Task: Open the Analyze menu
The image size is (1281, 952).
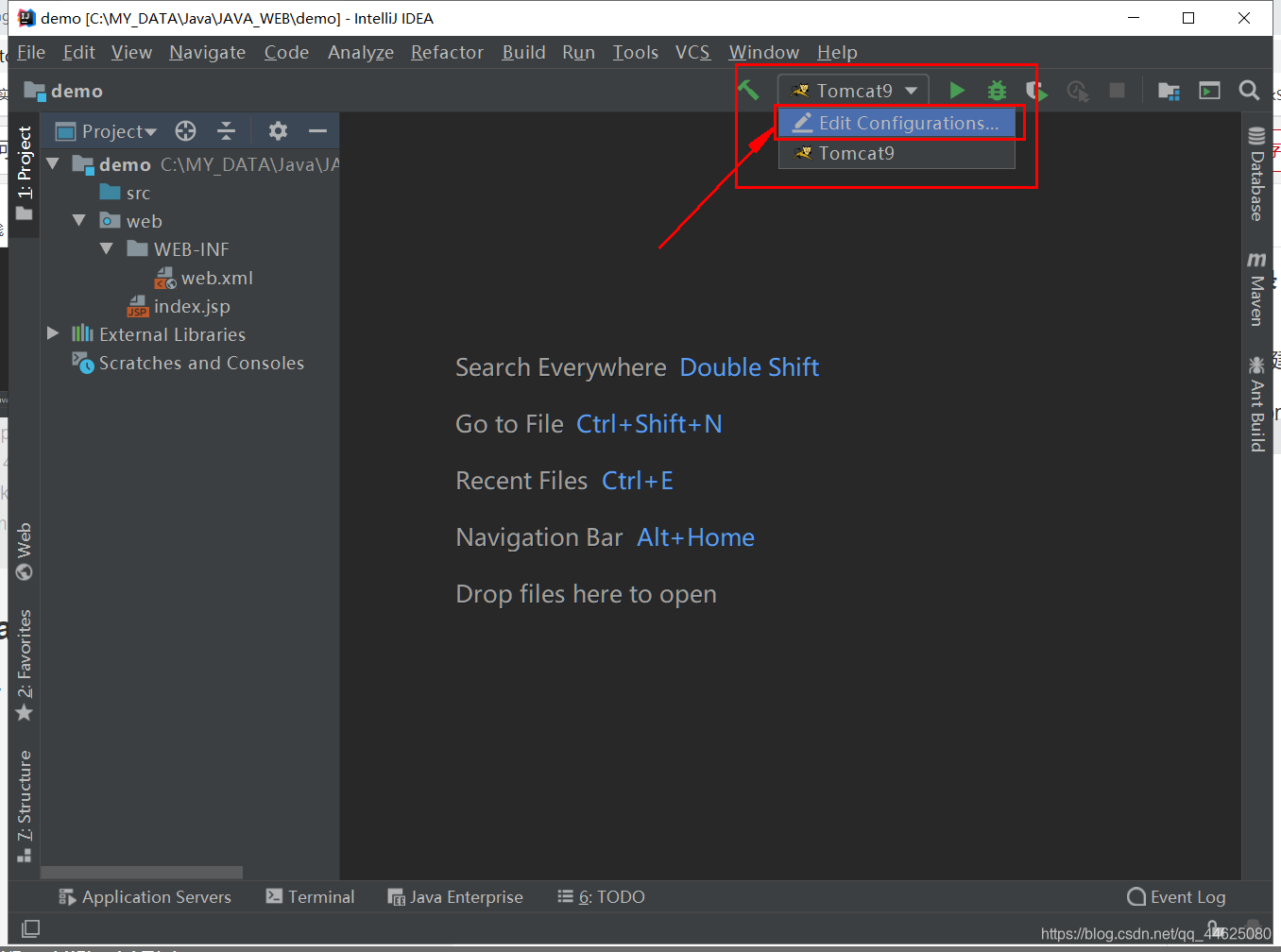Action: 361,53
